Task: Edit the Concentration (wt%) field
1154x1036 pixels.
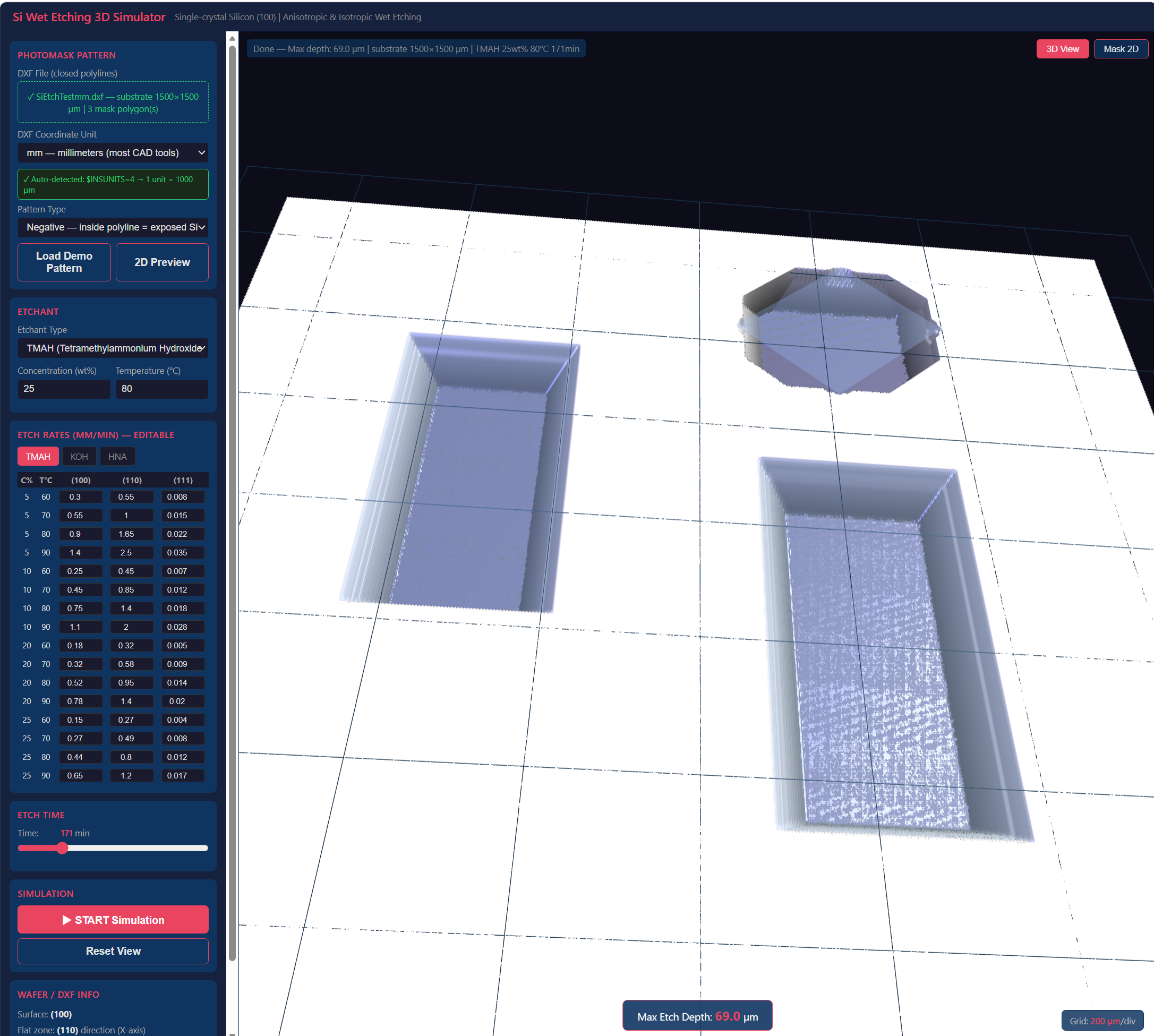Action: [x=64, y=389]
